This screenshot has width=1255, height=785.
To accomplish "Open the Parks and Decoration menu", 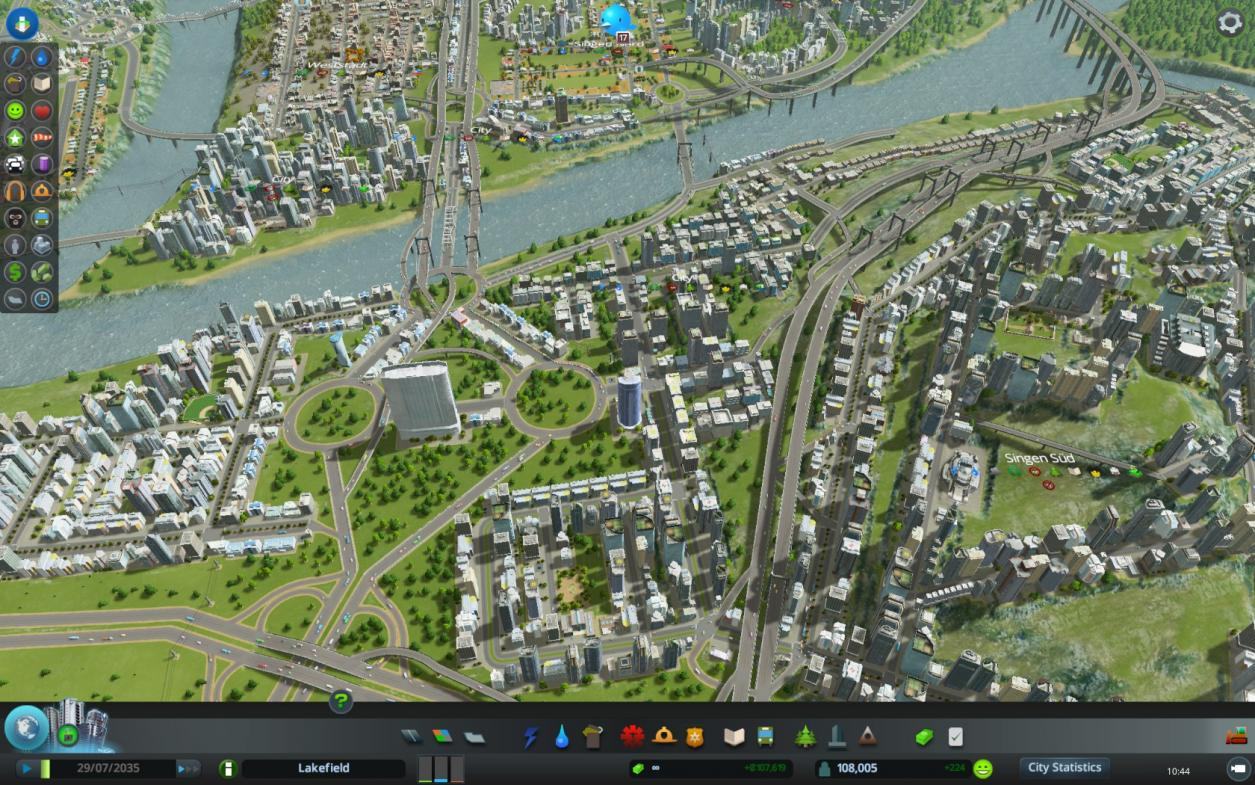I will (805, 738).
